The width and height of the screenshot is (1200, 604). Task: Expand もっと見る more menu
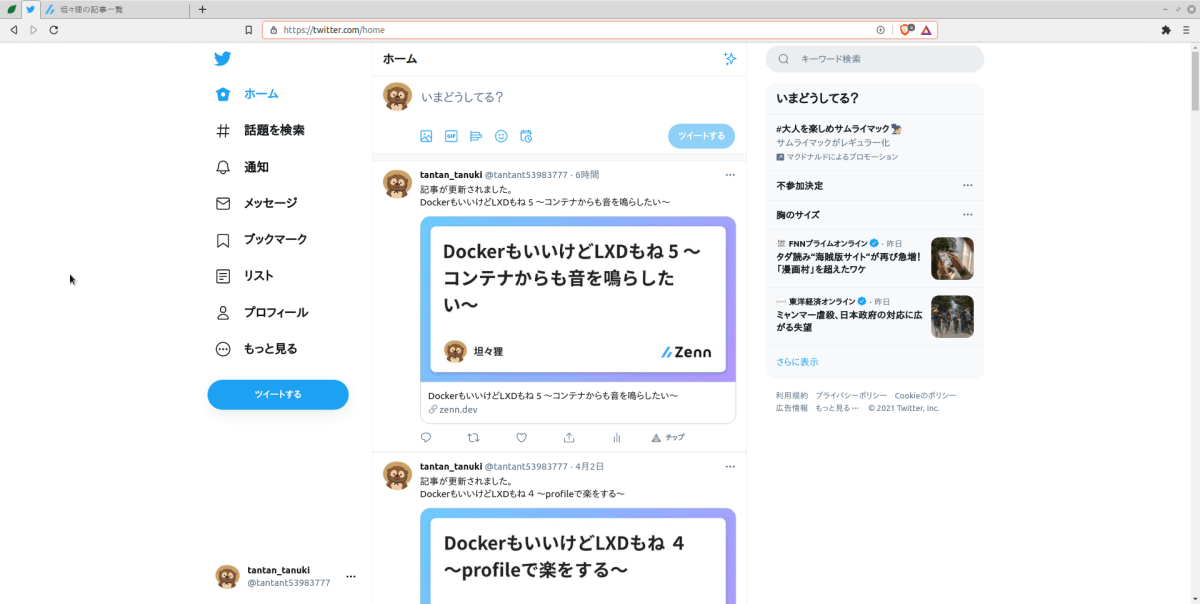click(257, 349)
